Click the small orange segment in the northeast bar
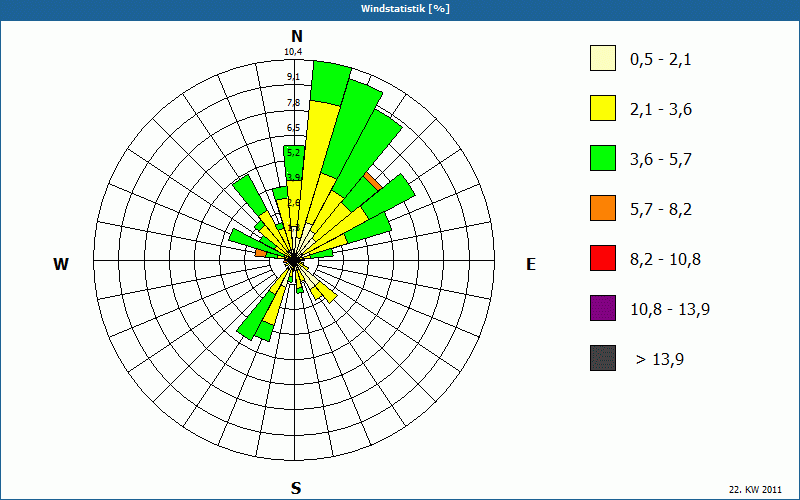 (x=373, y=182)
